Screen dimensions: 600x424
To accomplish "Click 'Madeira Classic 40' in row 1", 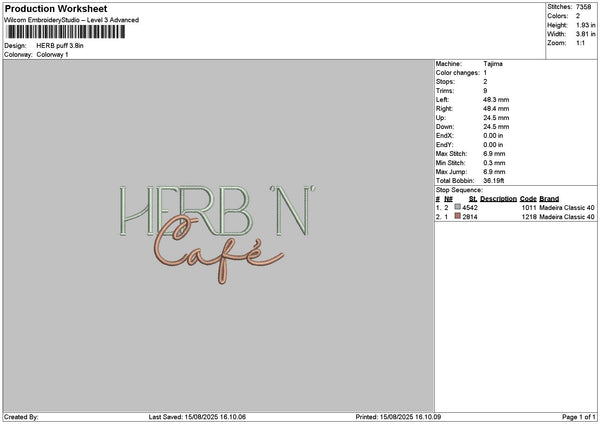I will 567,208.
